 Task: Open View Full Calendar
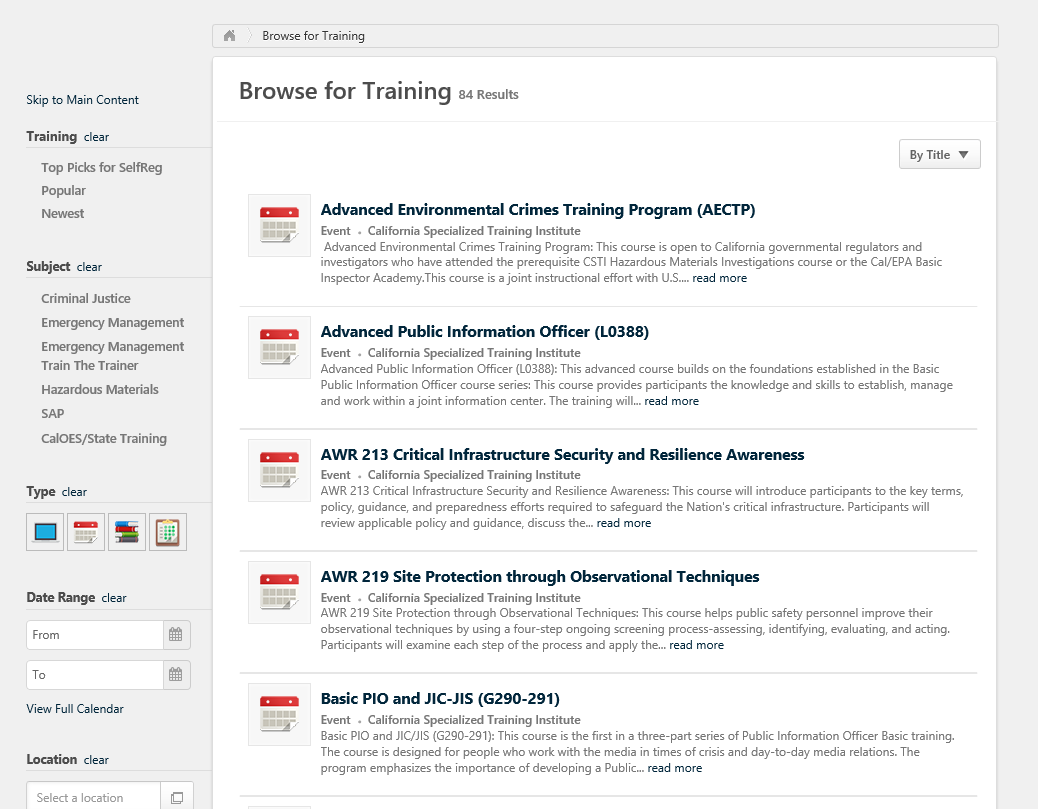pyautogui.click(x=75, y=708)
